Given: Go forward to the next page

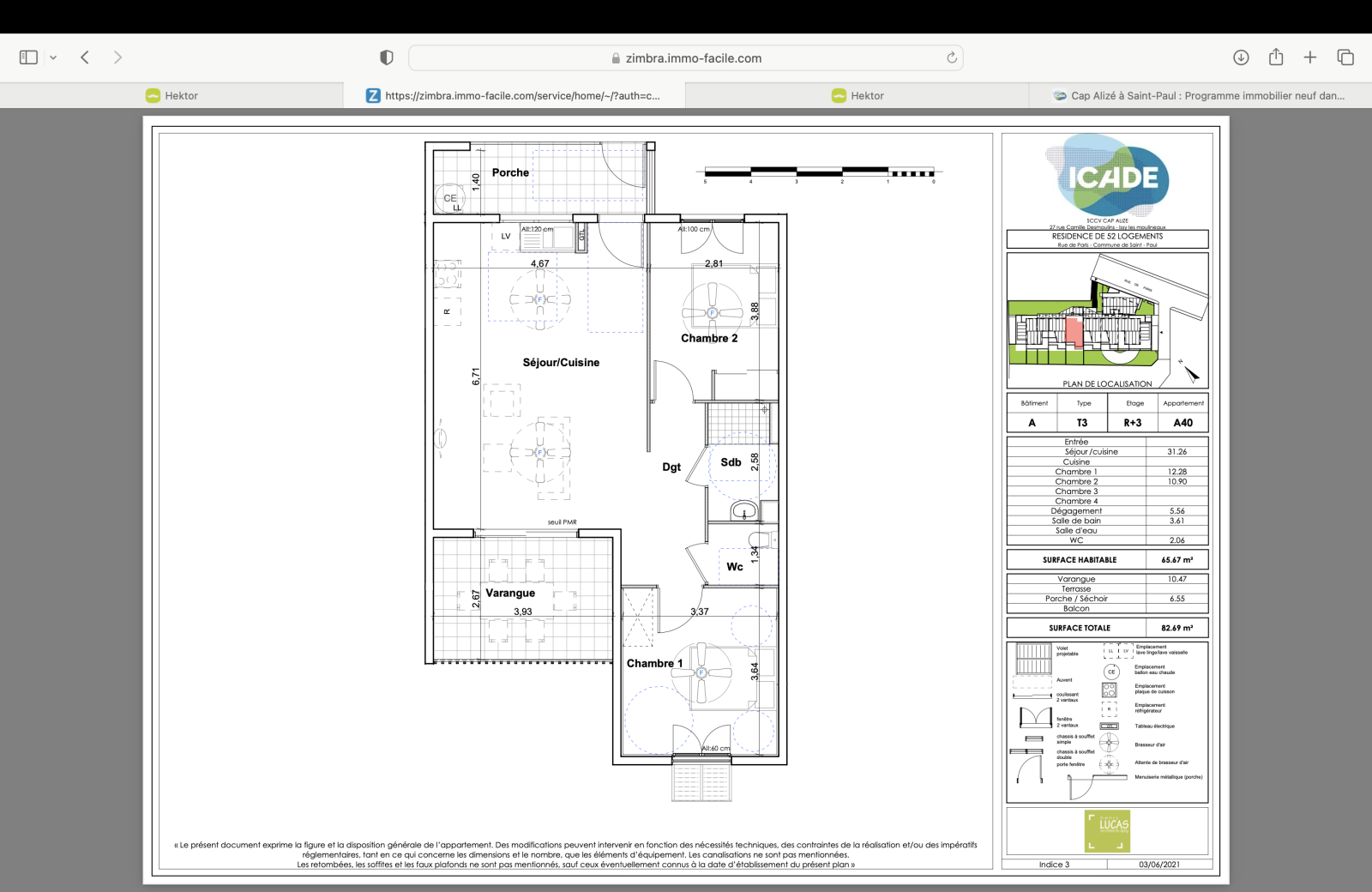Looking at the screenshot, I should click(117, 57).
